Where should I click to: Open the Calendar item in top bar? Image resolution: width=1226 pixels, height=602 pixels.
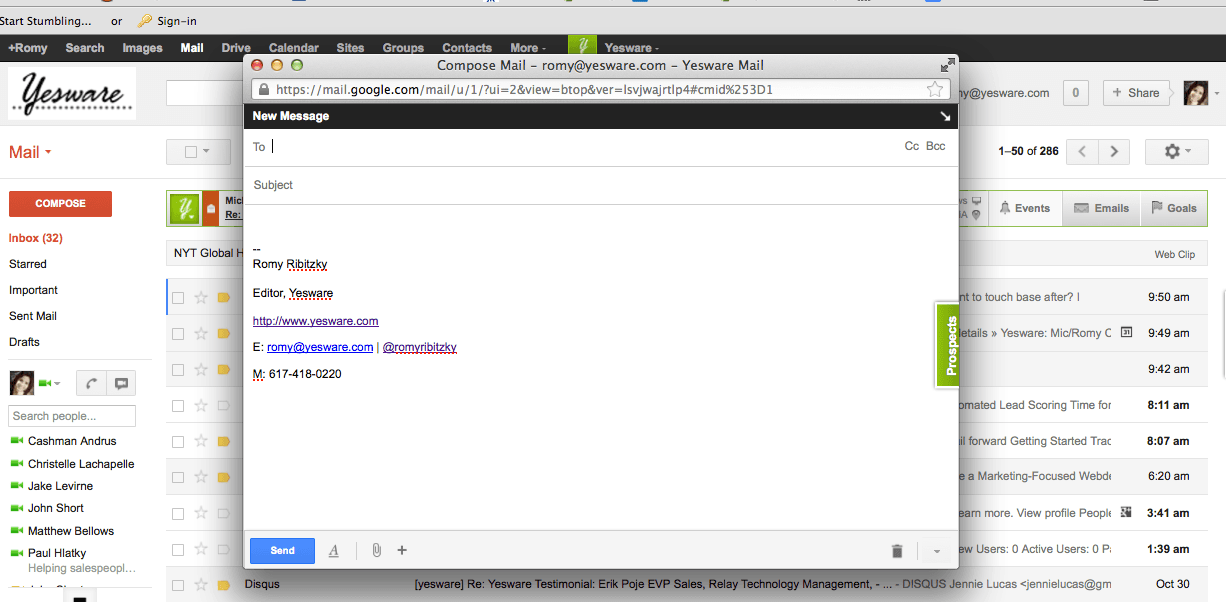(293, 48)
